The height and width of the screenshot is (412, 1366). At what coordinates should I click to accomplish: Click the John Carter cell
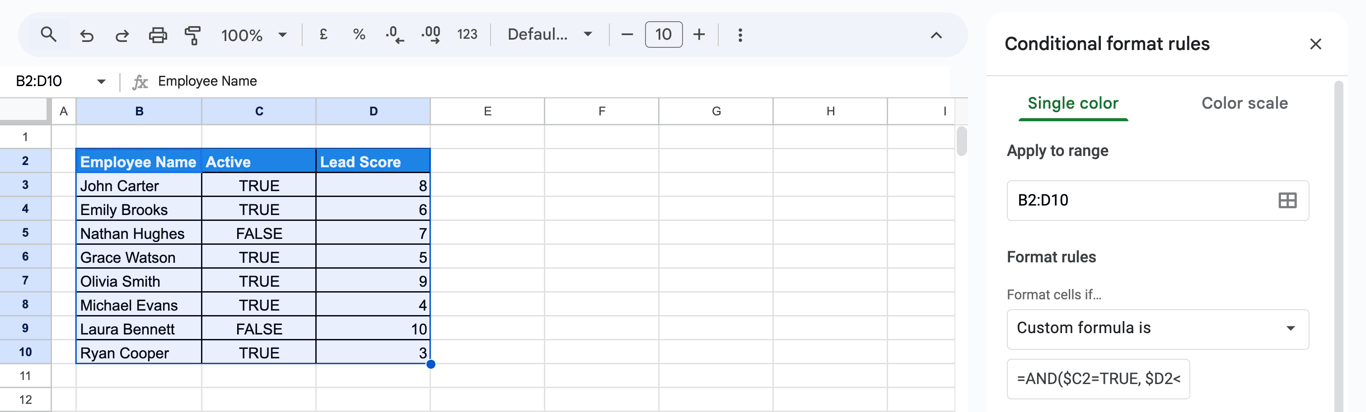pos(139,185)
